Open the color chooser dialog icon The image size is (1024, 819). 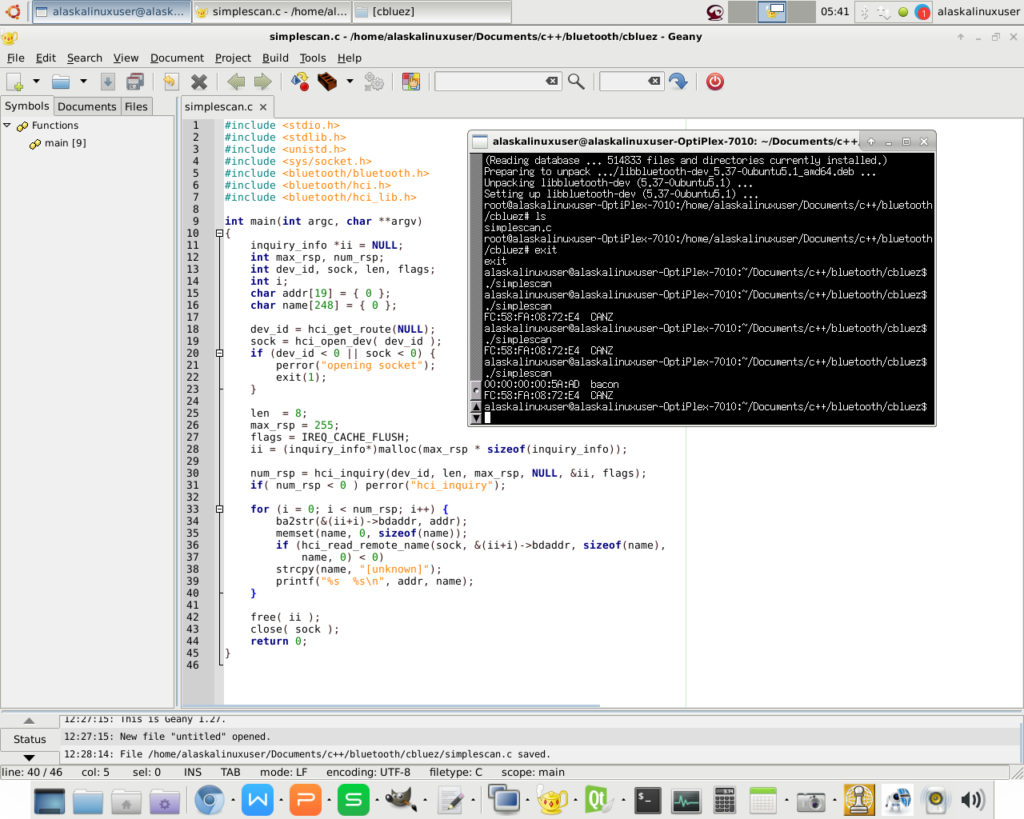[410, 82]
